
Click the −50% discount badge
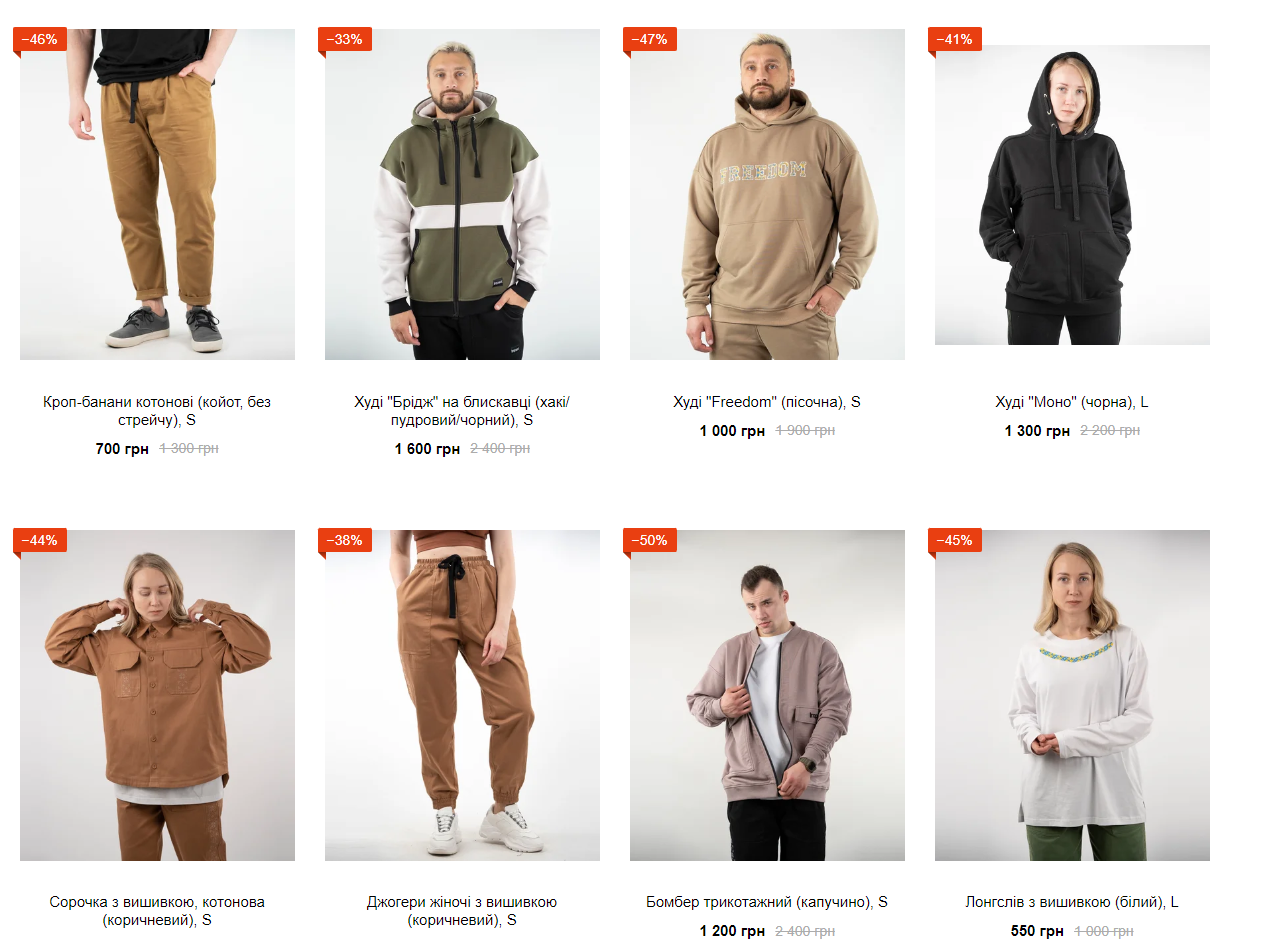pyautogui.click(x=650, y=540)
